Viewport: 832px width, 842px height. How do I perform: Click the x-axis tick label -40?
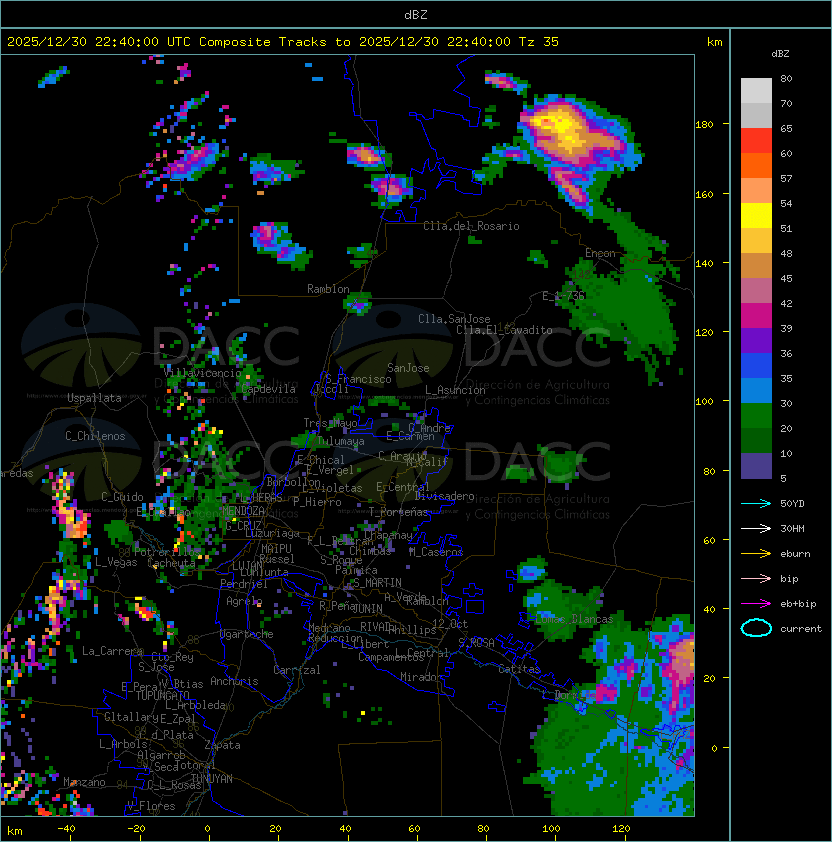click(66, 828)
